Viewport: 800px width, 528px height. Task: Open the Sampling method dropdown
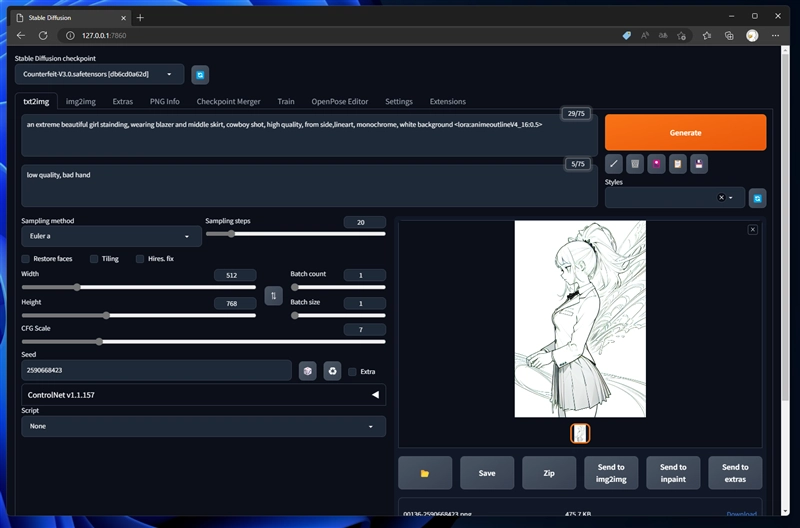[111, 236]
